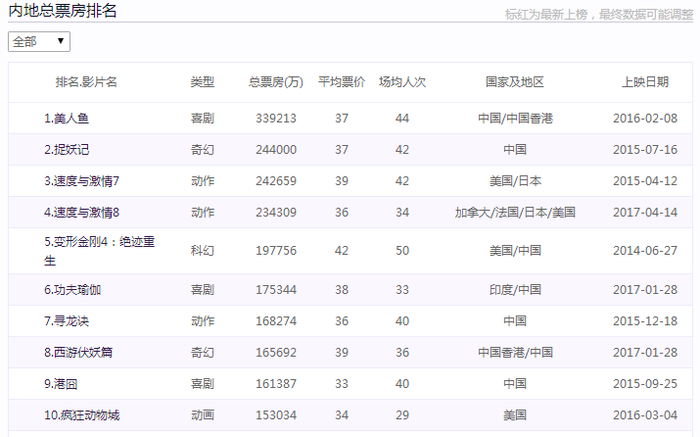Click the 内地总票房排名 heading
Viewport: 700px width, 437px height.
point(62,10)
